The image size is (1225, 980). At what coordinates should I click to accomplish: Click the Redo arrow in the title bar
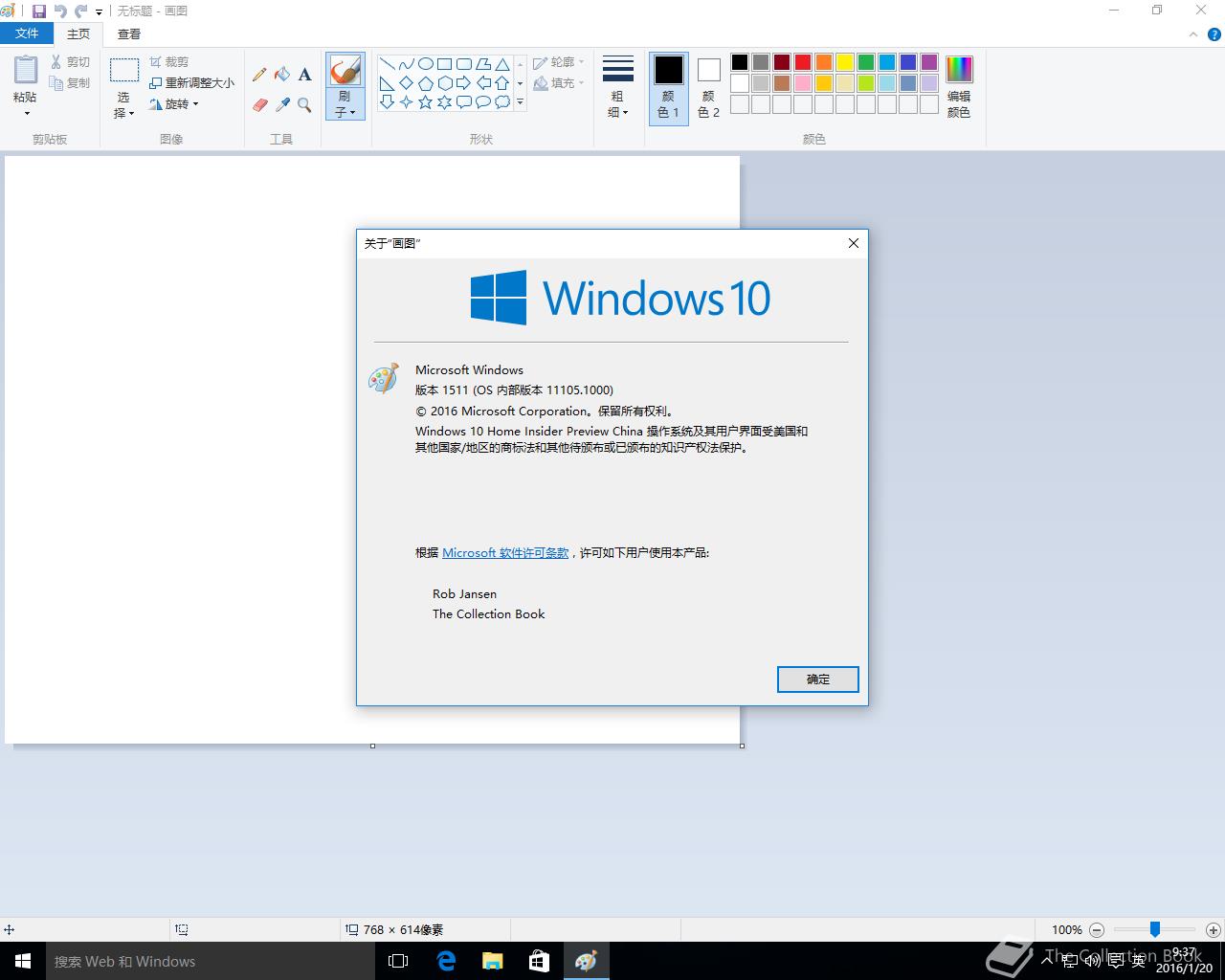pyautogui.click(x=81, y=11)
